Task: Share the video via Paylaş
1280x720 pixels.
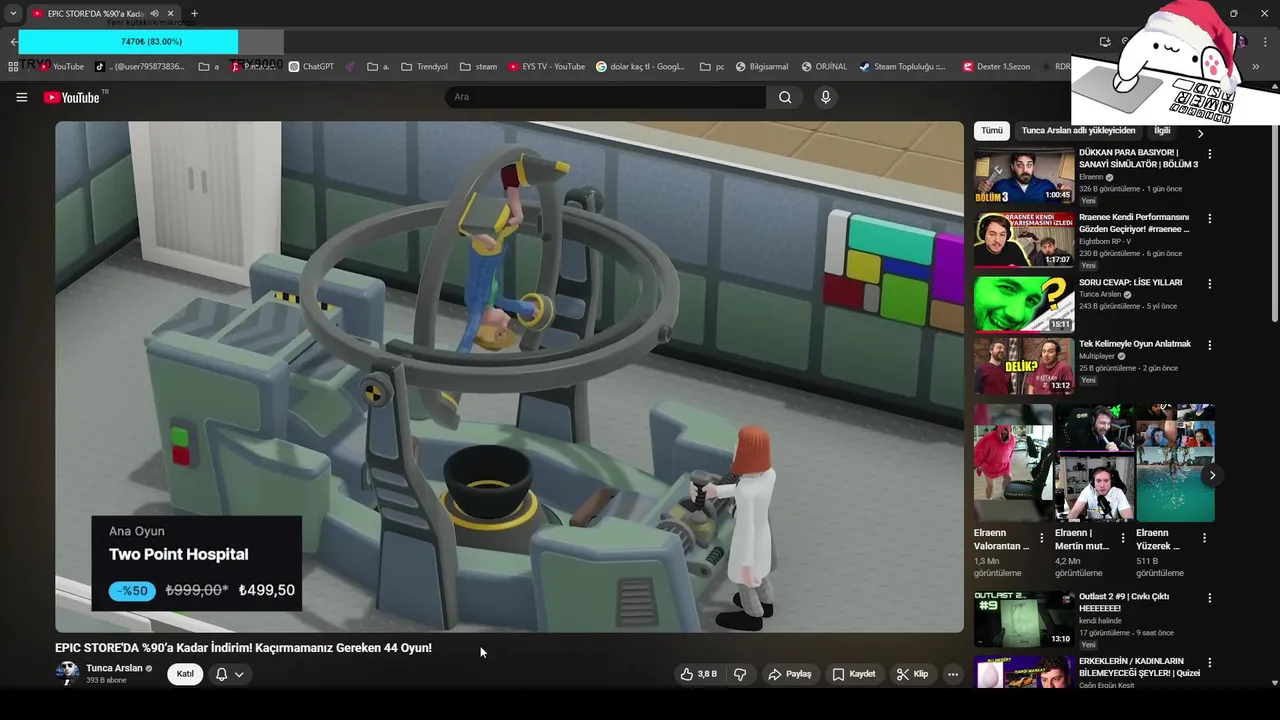Action: pos(789,674)
